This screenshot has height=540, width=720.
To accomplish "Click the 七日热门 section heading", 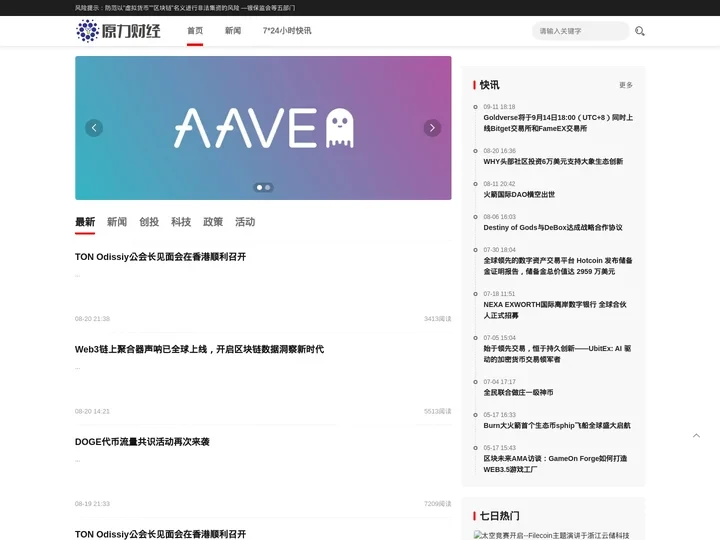I will coord(500,516).
